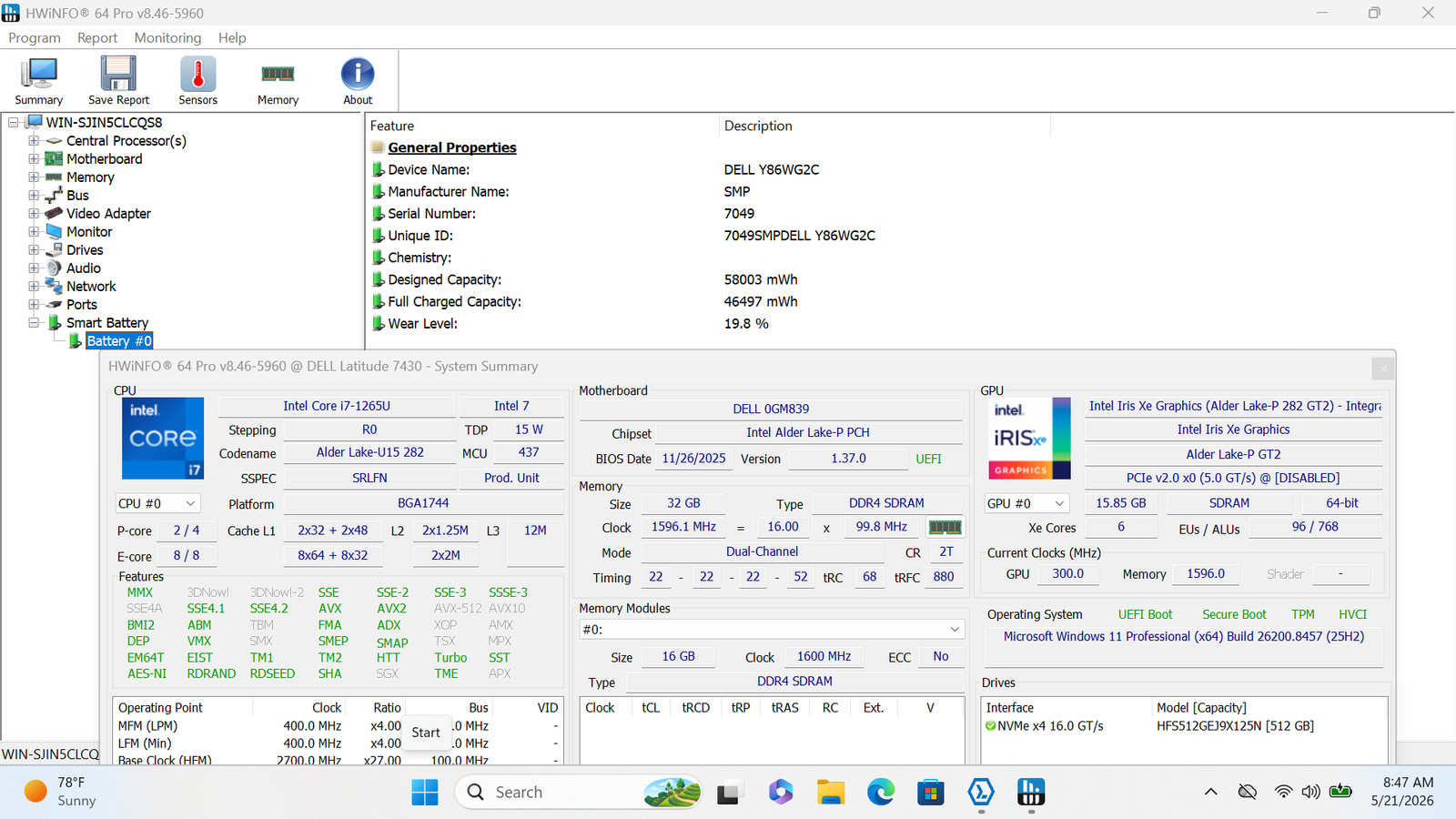
Task: Select the Drives label in tree
Action: [x=85, y=250]
